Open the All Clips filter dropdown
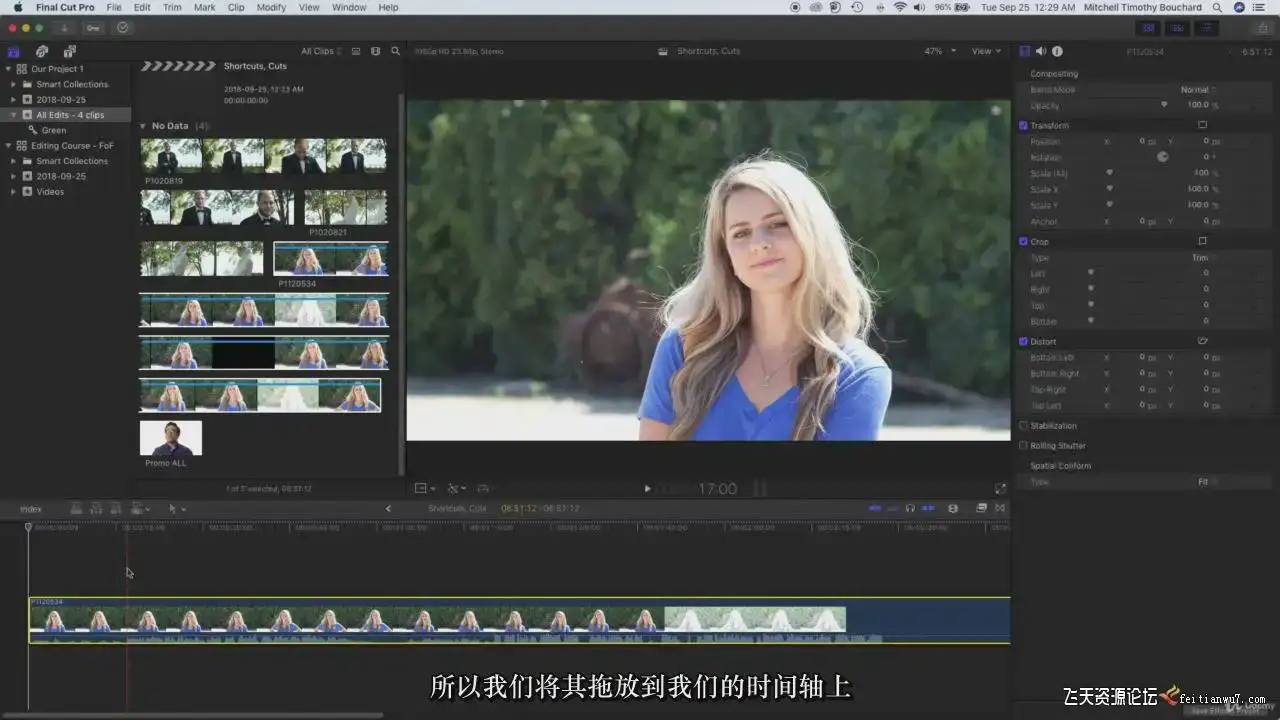This screenshot has height=720, width=1280. click(x=321, y=51)
